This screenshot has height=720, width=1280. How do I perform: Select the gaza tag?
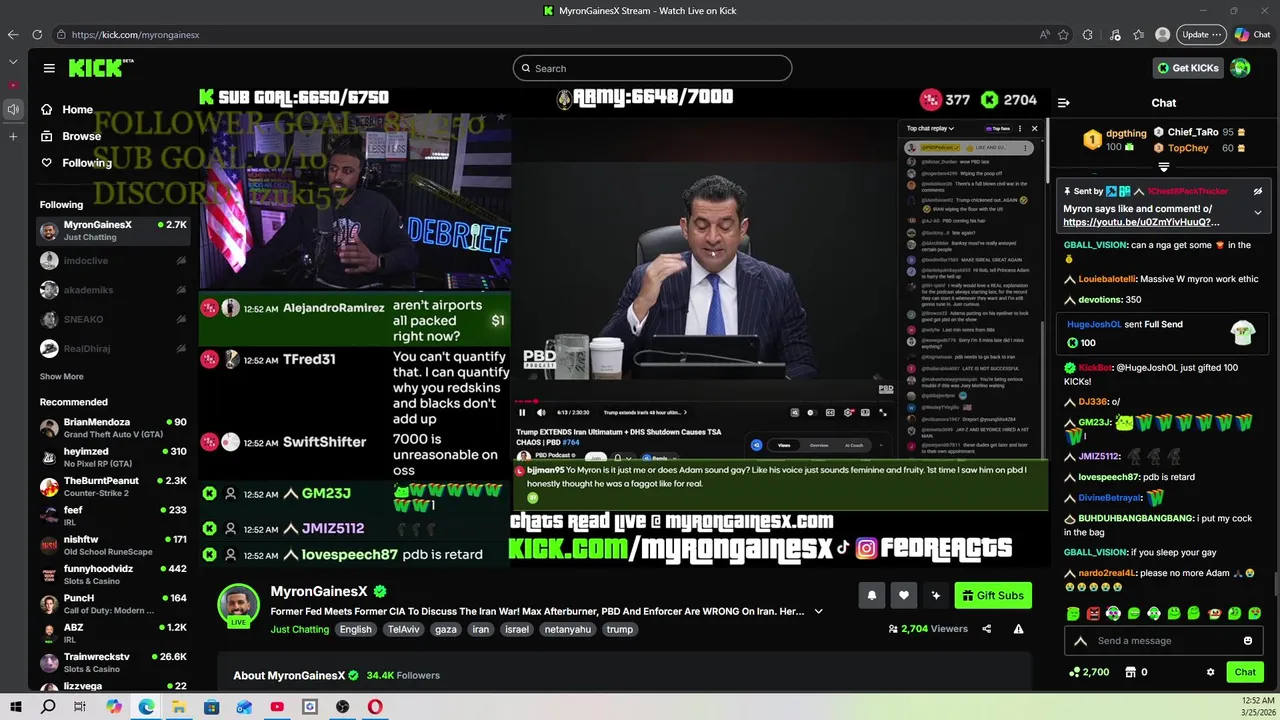tap(445, 629)
